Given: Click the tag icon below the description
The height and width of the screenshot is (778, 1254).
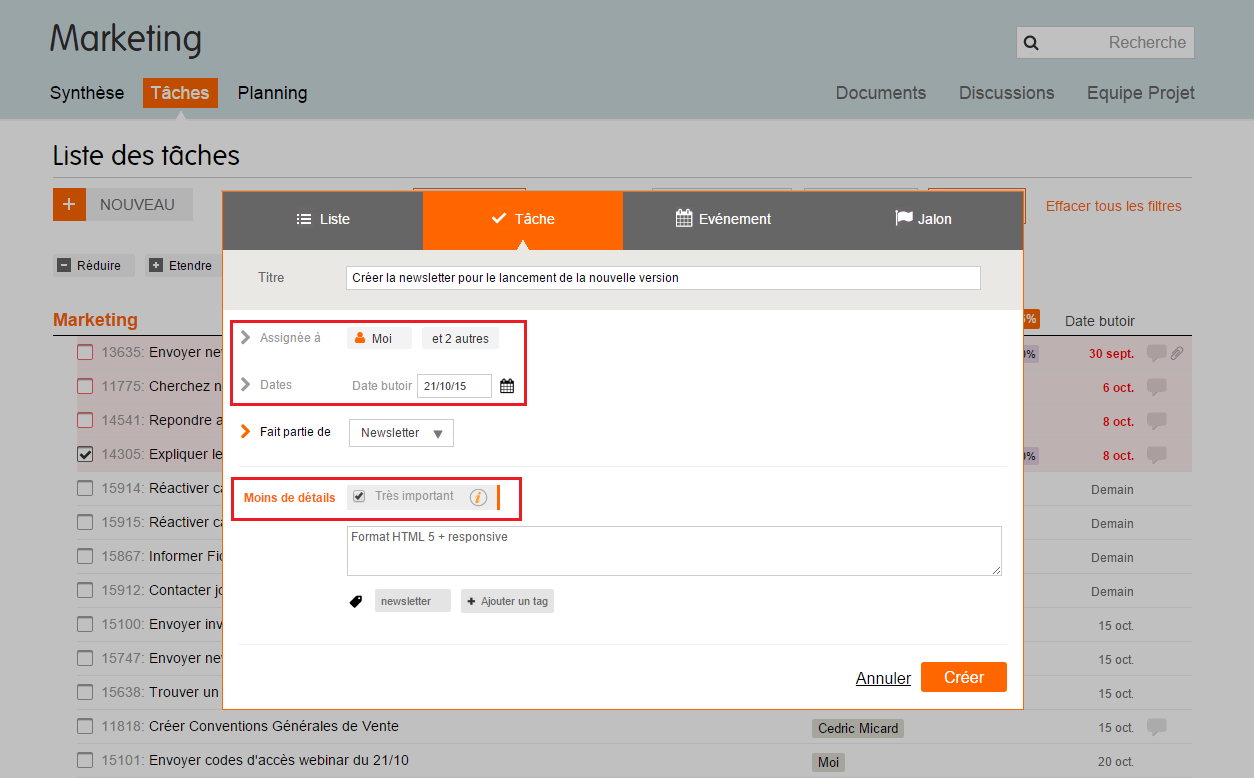Looking at the screenshot, I should [x=356, y=602].
